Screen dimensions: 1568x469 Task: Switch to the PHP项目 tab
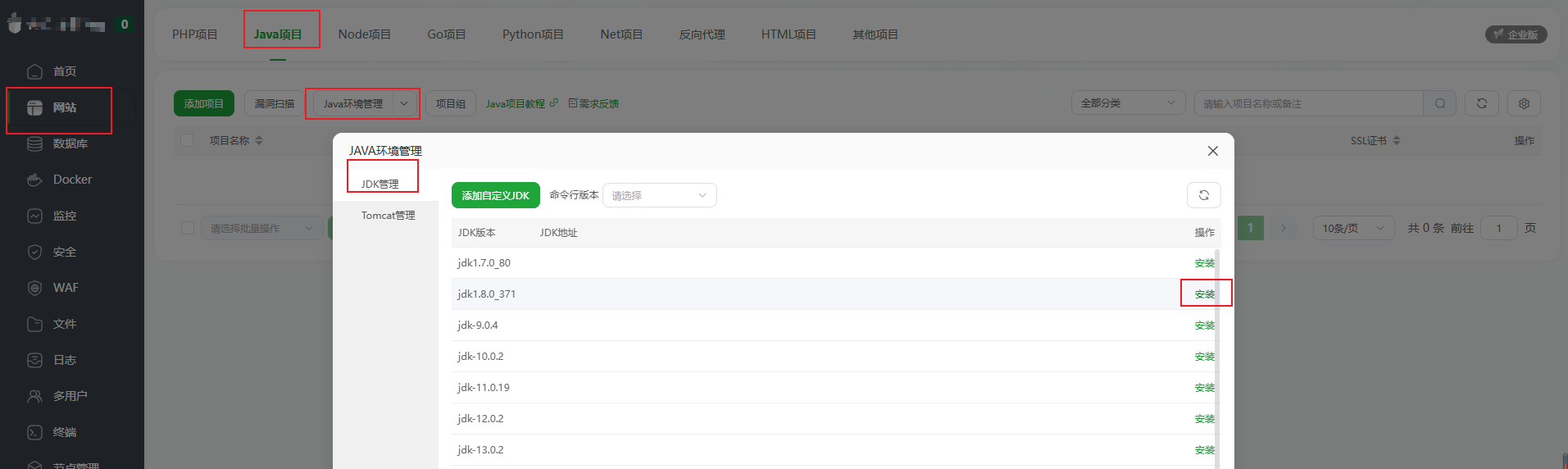195,34
